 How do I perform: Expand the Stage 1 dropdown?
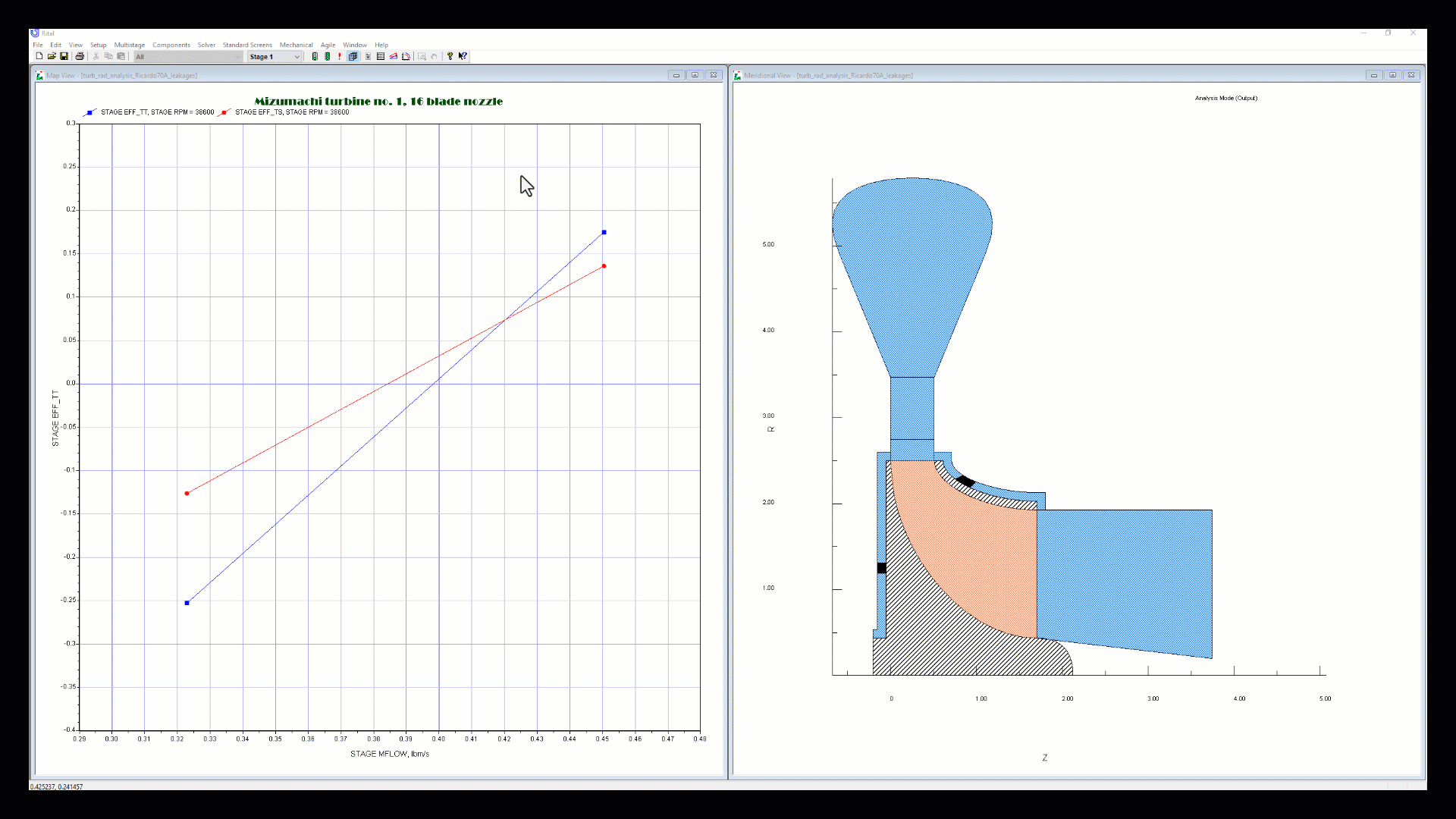click(x=297, y=57)
